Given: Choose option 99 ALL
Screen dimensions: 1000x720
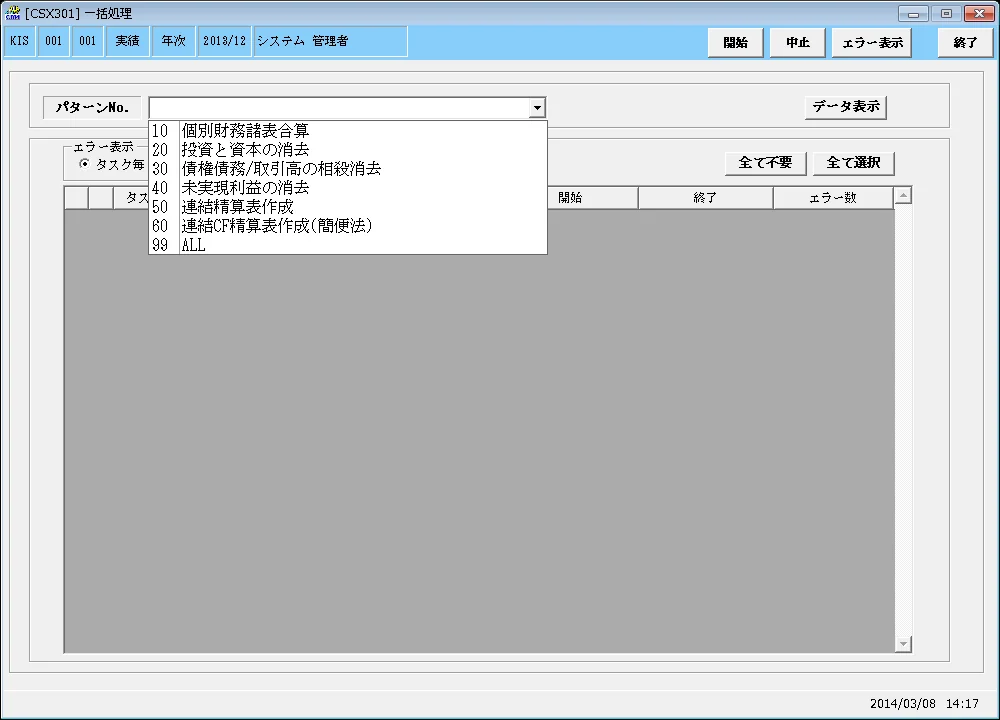Looking at the screenshot, I should [x=348, y=245].
